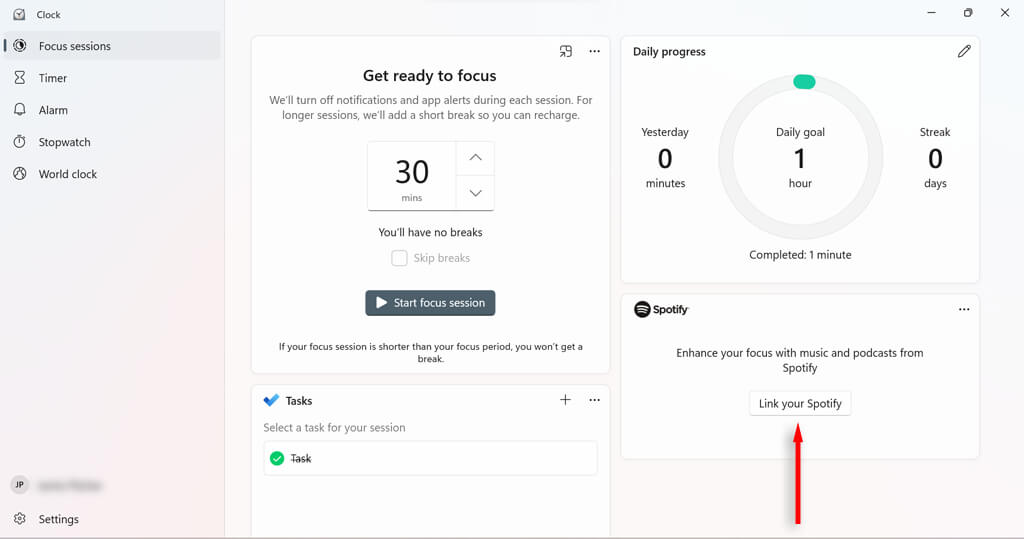Edit daily goal with the pencil icon

964,51
